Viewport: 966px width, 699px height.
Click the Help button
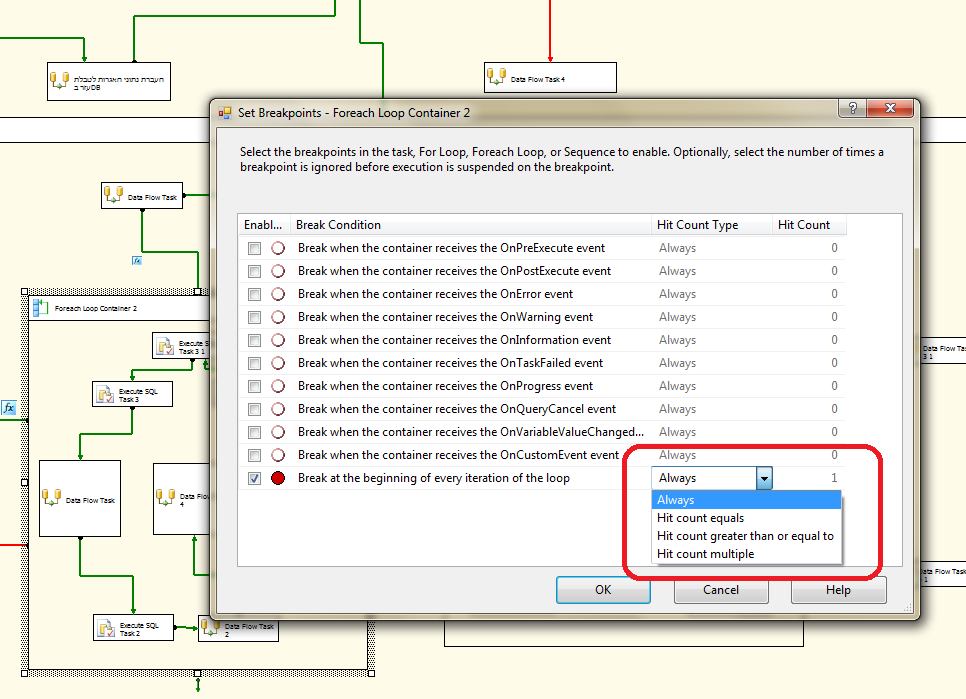pyautogui.click(x=838, y=590)
